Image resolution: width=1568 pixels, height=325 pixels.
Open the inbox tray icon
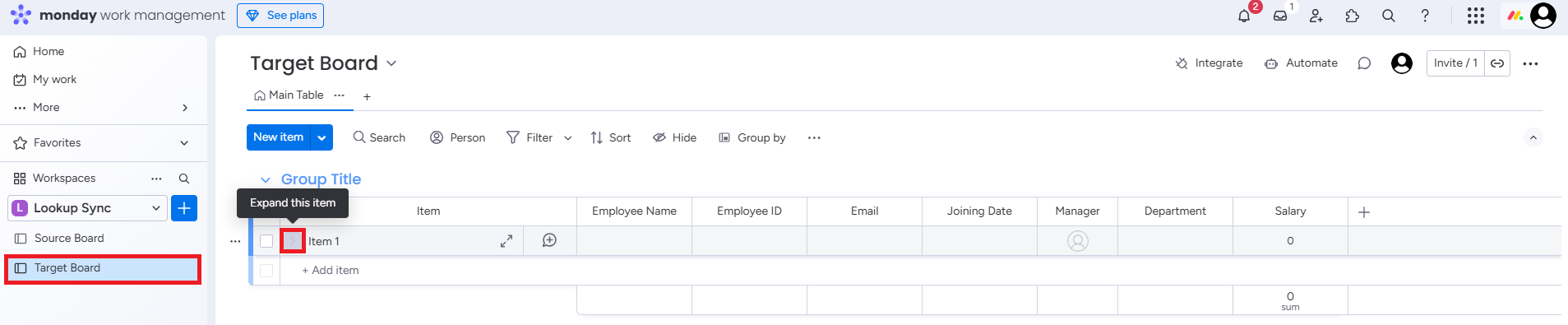coord(1280,16)
